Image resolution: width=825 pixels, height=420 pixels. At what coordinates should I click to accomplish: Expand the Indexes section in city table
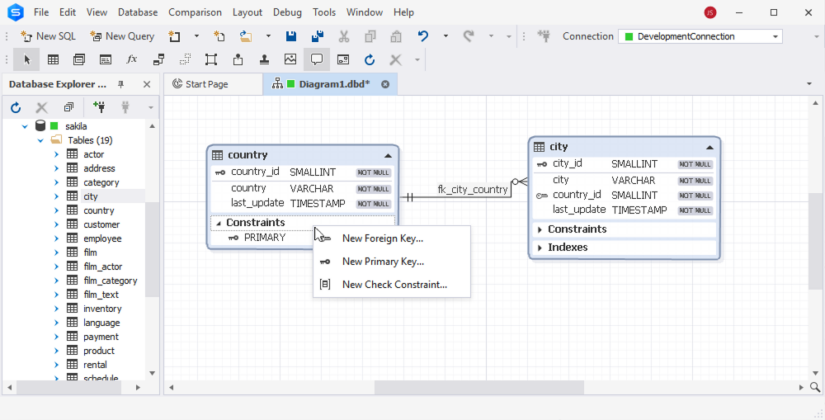[x=540, y=247]
